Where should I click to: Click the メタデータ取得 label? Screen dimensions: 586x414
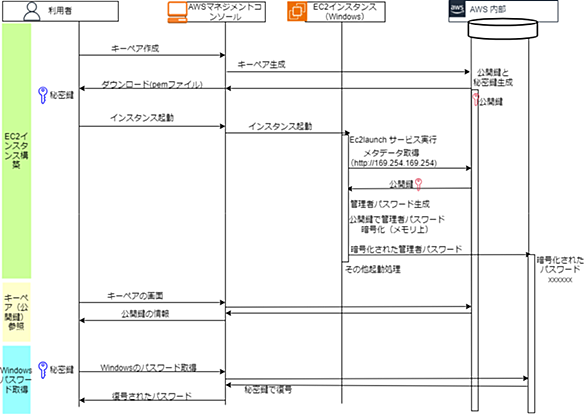pos(391,153)
